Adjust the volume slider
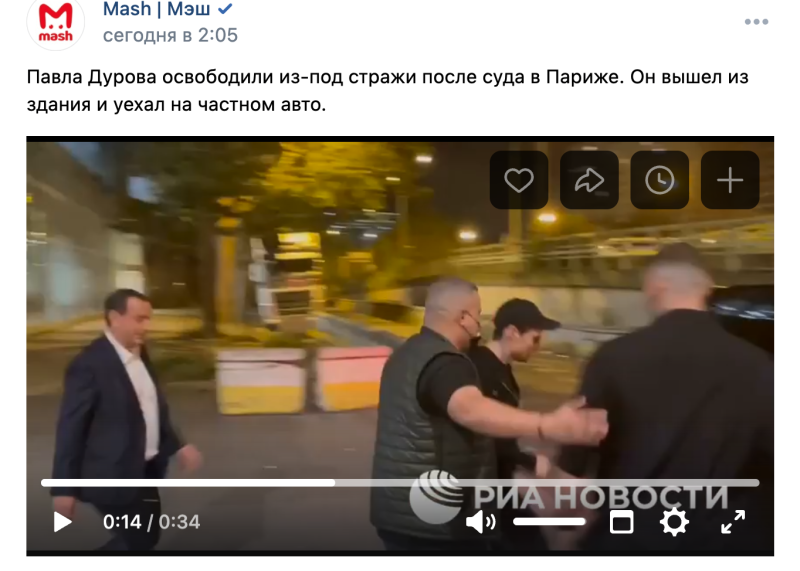 [x=549, y=522]
